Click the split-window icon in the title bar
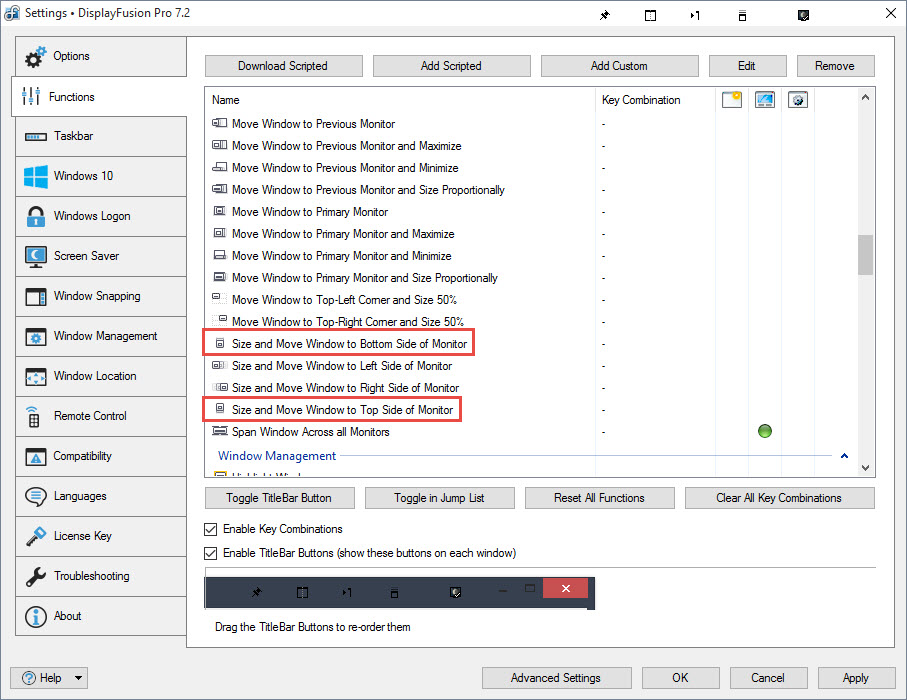Screen dimensions: 907x700 click(x=650, y=16)
